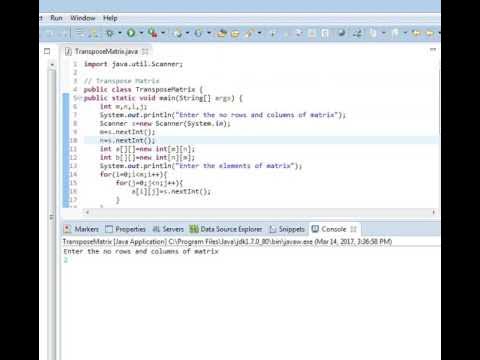This screenshot has width=480, height=360.
Task: Open dropdown arrow next to new package icon
Action: [x=187, y=33]
